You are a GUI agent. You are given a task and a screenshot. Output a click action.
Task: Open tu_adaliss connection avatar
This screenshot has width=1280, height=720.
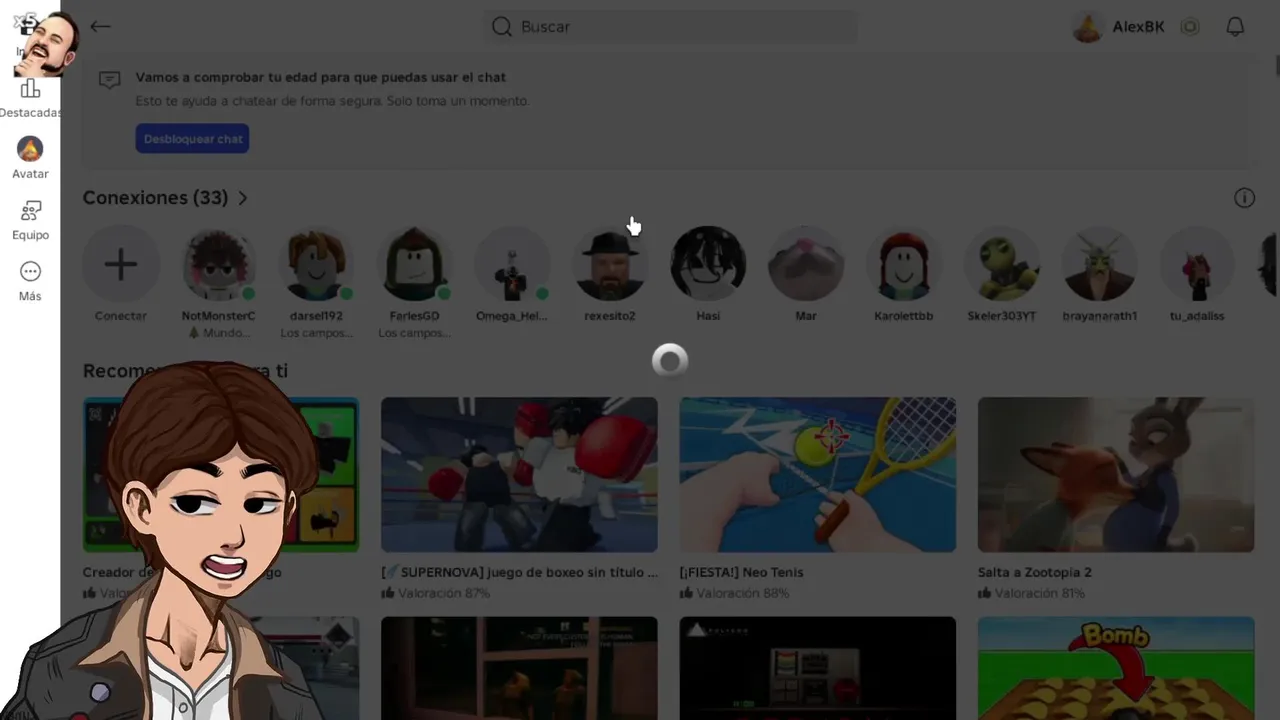1197,264
